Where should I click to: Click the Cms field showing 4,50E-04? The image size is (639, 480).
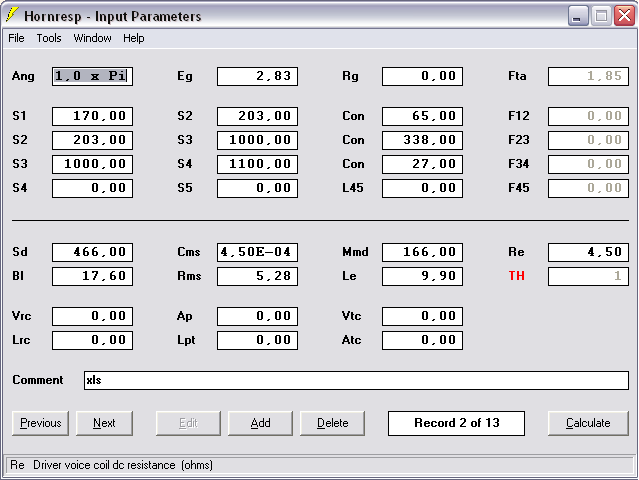click(258, 252)
